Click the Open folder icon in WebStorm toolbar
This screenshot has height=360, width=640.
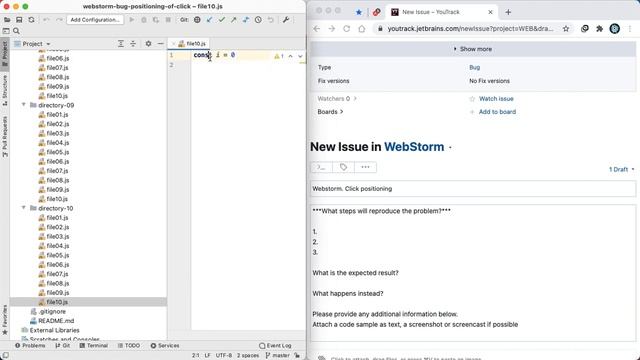[7, 20]
